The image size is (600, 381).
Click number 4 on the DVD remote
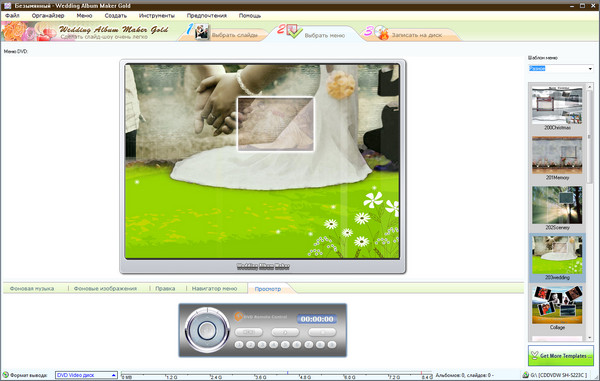[274, 345]
